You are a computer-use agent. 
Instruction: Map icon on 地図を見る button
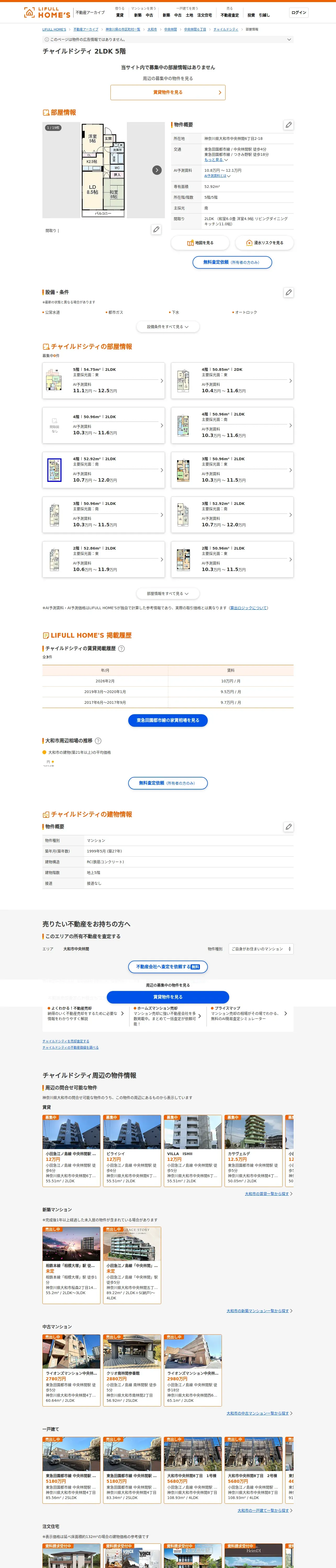(x=190, y=243)
